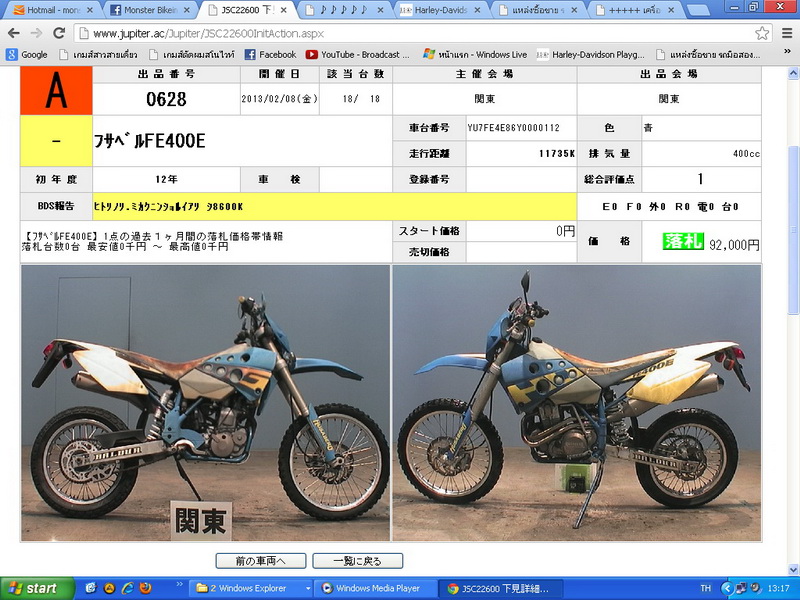The image size is (800, 600).
Task: Expand hidden system tray icons
Action: point(728,588)
